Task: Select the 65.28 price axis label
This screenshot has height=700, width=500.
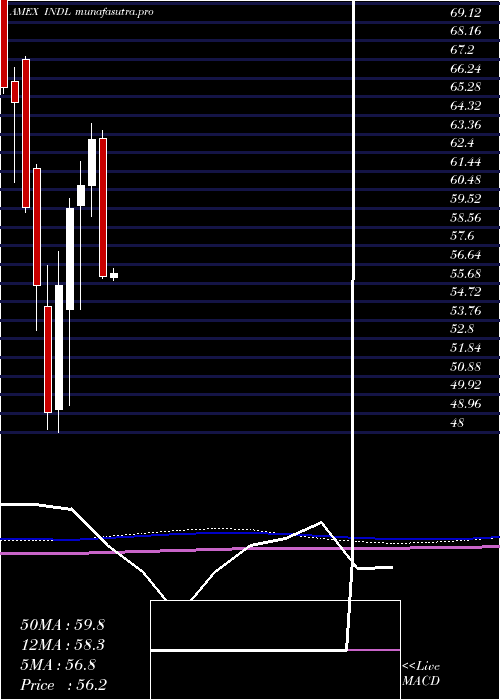Action: point(466,87)
